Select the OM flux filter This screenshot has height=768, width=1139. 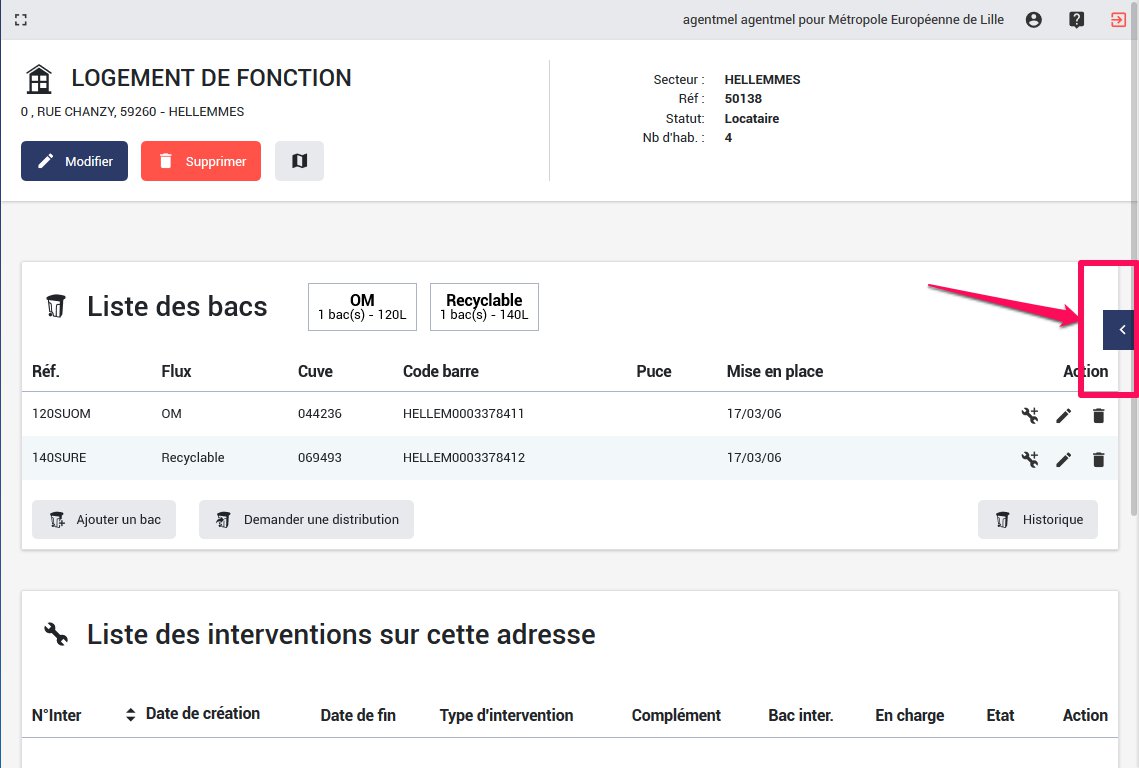(x=361, y=306)
